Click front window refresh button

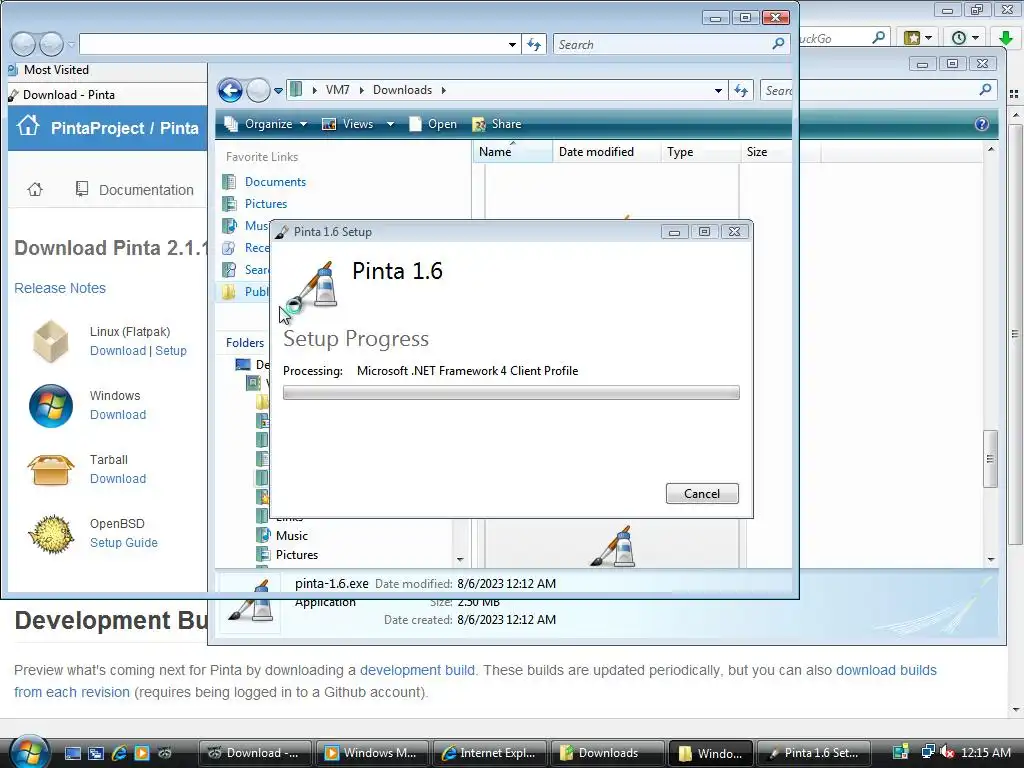pyautogui.click(x=534, y=44)
